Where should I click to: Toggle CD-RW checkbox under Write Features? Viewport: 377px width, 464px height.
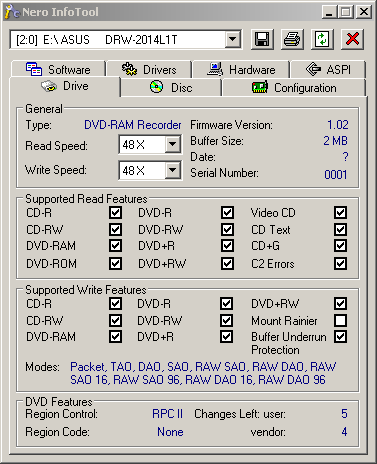(x=115, y=321)
